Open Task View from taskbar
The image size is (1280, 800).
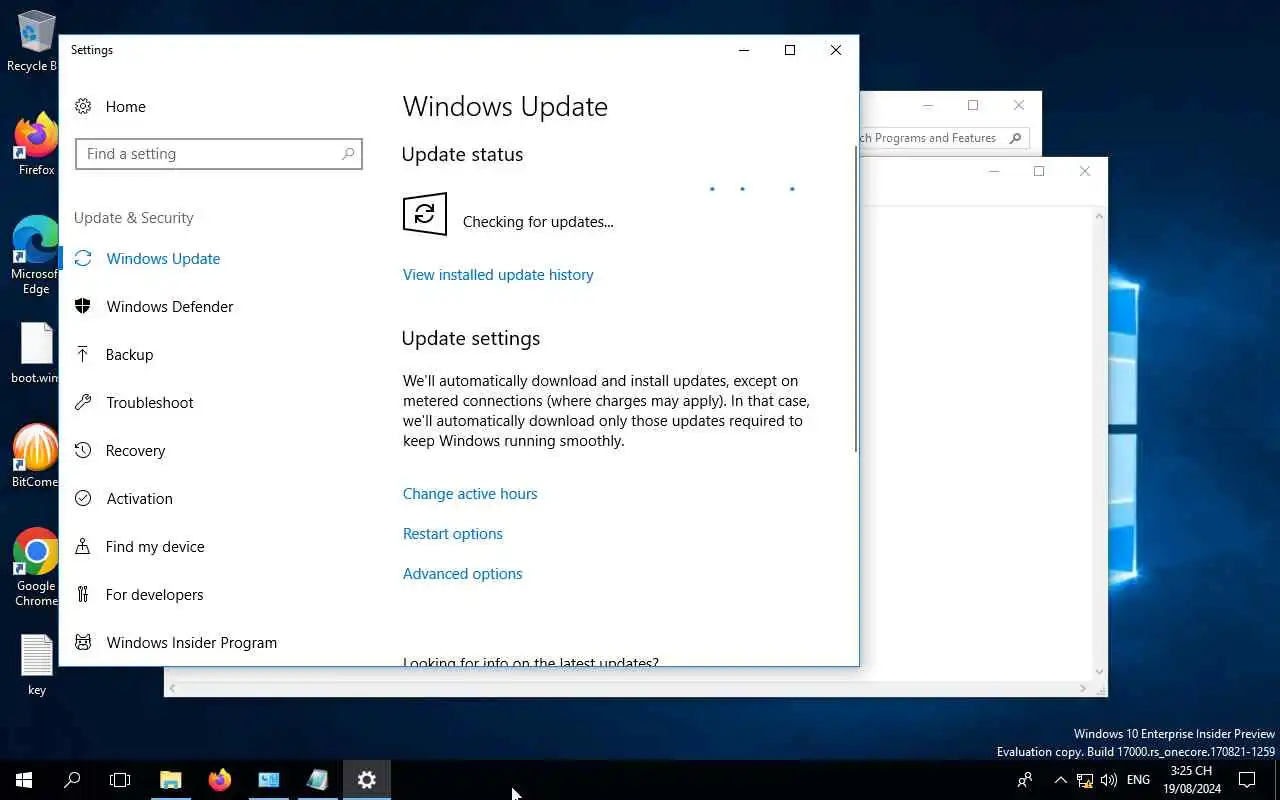click(120, 780)
